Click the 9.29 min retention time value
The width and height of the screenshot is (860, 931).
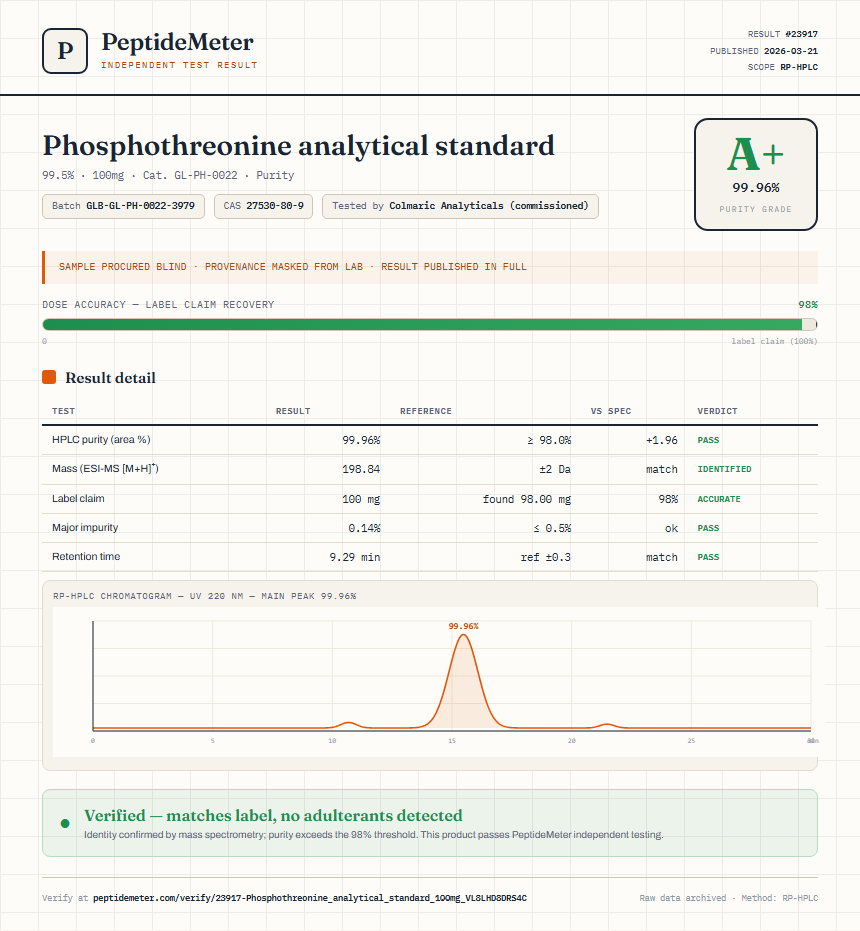[355, 557]
